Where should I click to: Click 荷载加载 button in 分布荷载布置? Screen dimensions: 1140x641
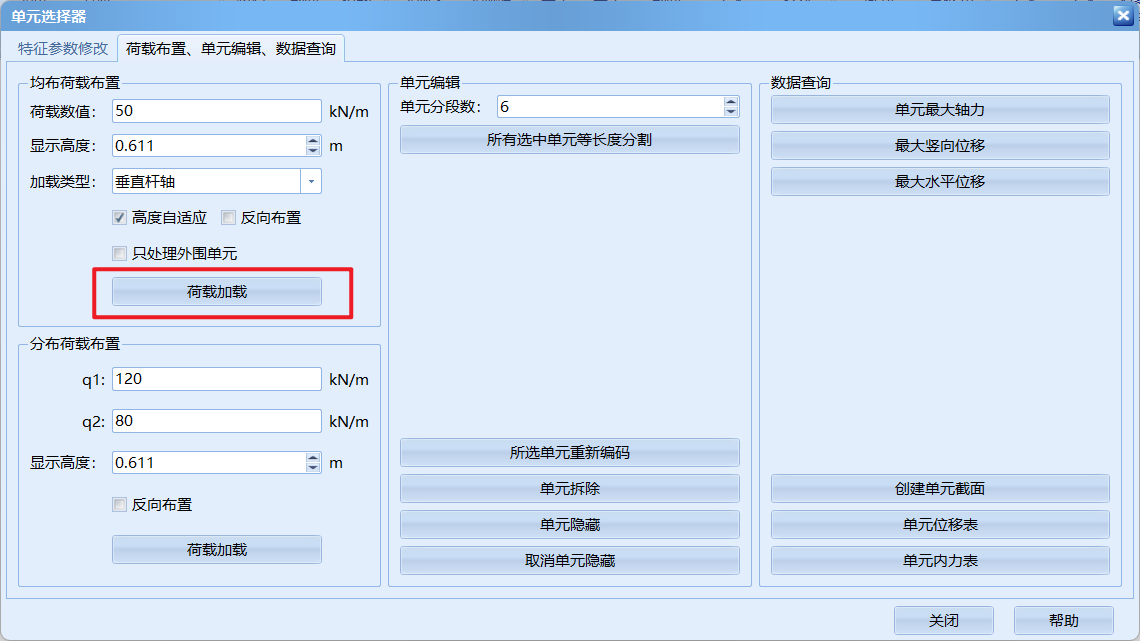click(x=217, y=550)
